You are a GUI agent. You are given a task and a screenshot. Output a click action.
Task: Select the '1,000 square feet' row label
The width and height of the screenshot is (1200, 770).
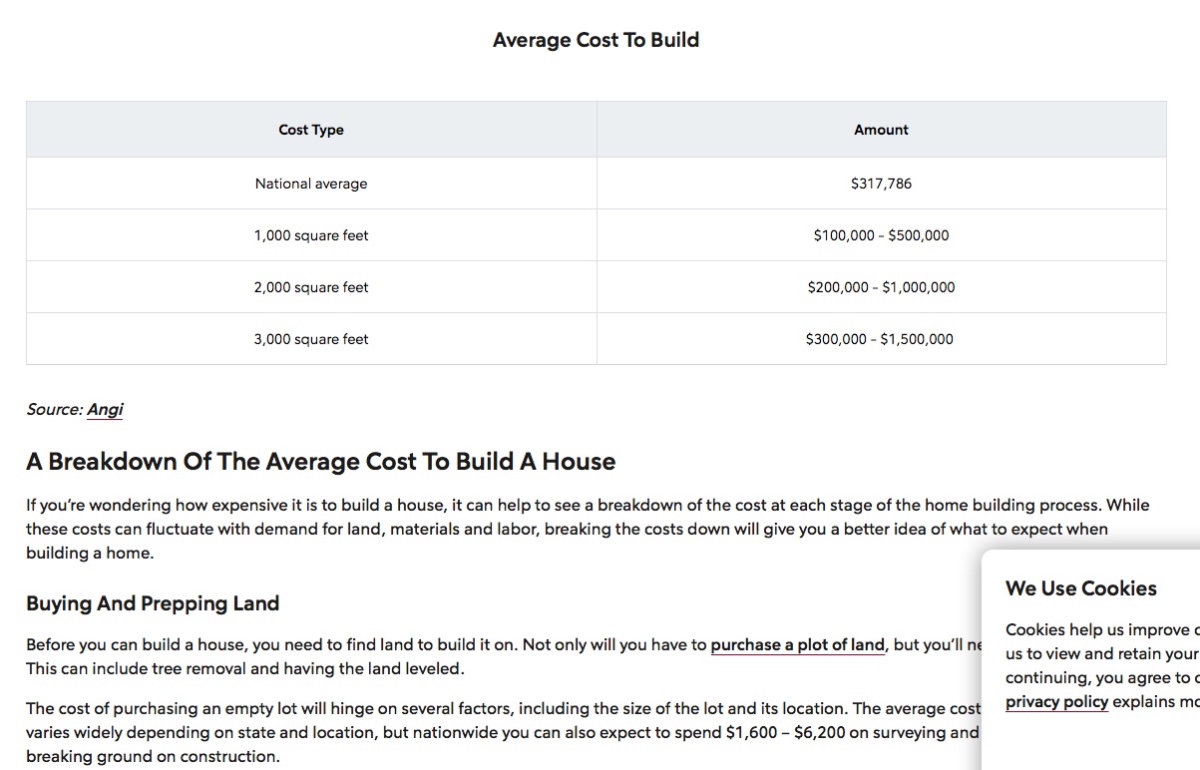coord(311,236)
